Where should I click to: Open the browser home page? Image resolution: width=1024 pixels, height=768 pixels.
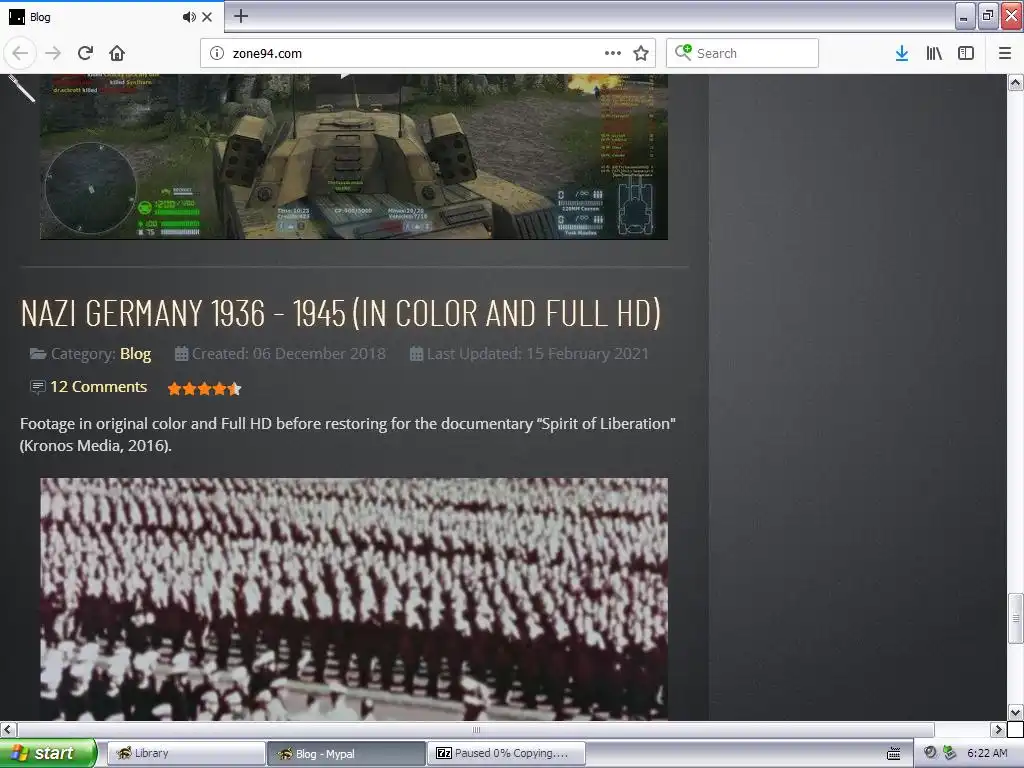117,53
